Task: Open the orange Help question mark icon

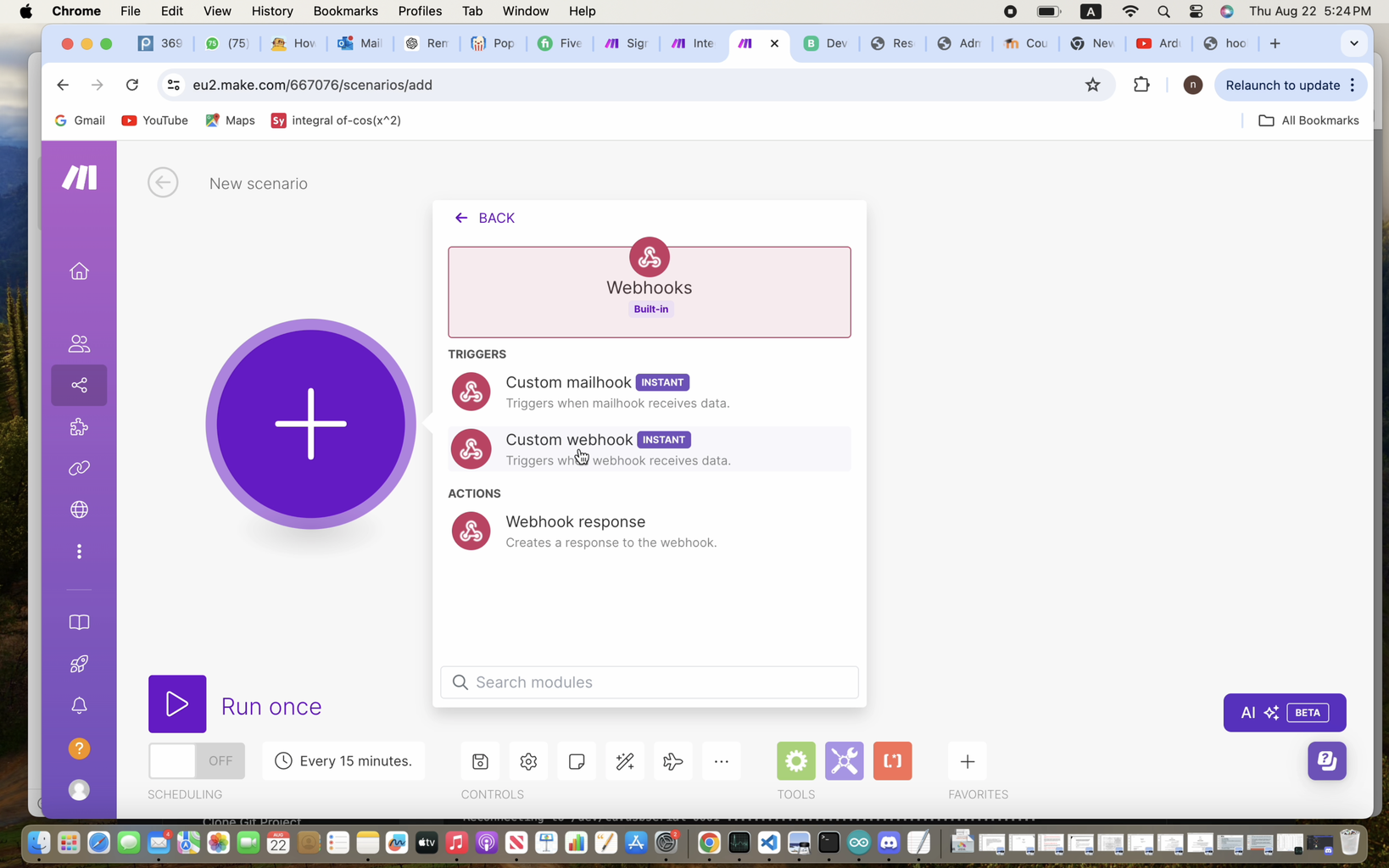Action: (x=79, y=748)
